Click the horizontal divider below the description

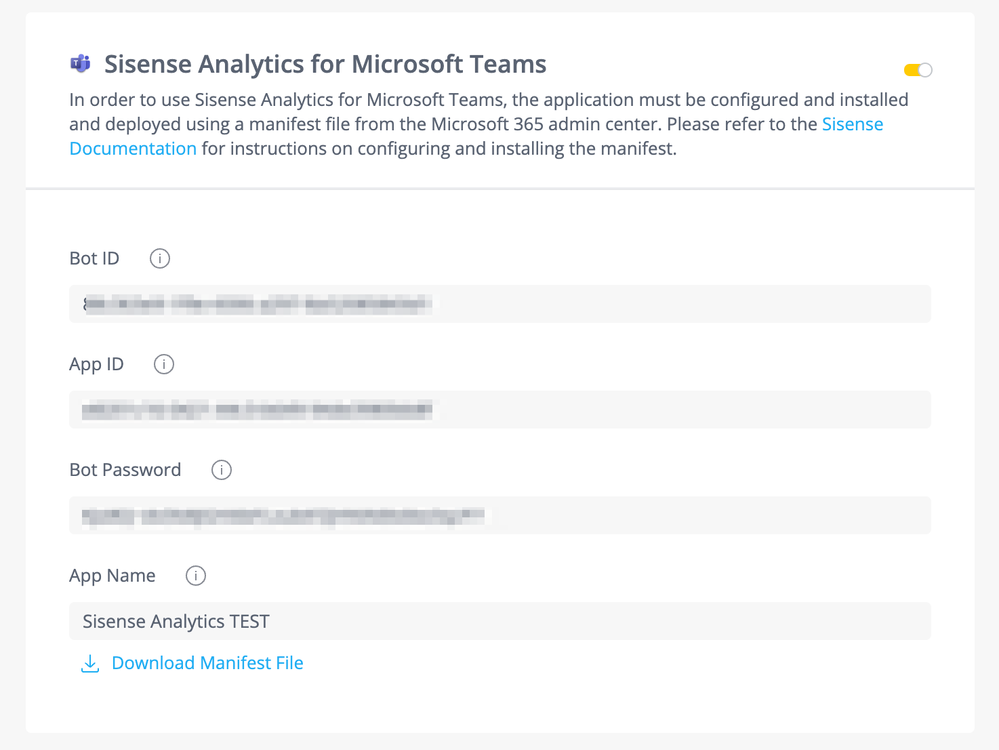click(500, 188)
